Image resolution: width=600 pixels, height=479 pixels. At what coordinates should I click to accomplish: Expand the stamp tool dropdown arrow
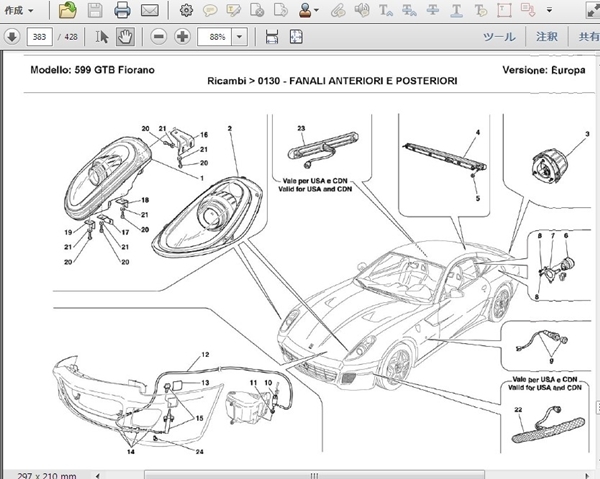pos(316,10)
